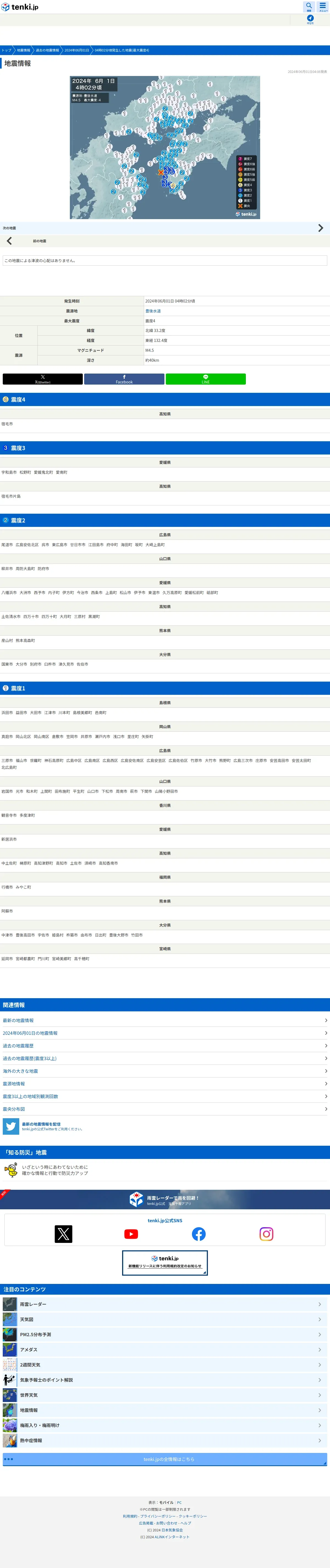Tap the current location compass icon
330x1568 pixels.
(310, 20)
